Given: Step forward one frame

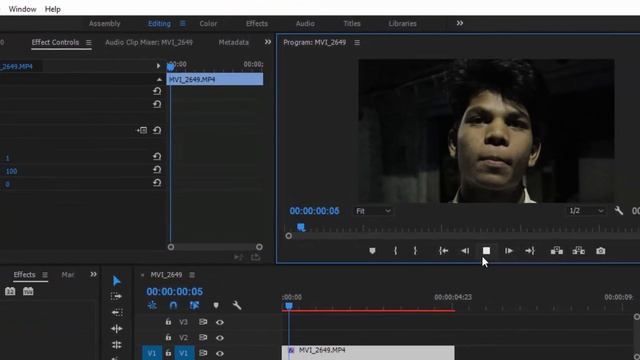Looking at the screenshot, I should (509, 251).
